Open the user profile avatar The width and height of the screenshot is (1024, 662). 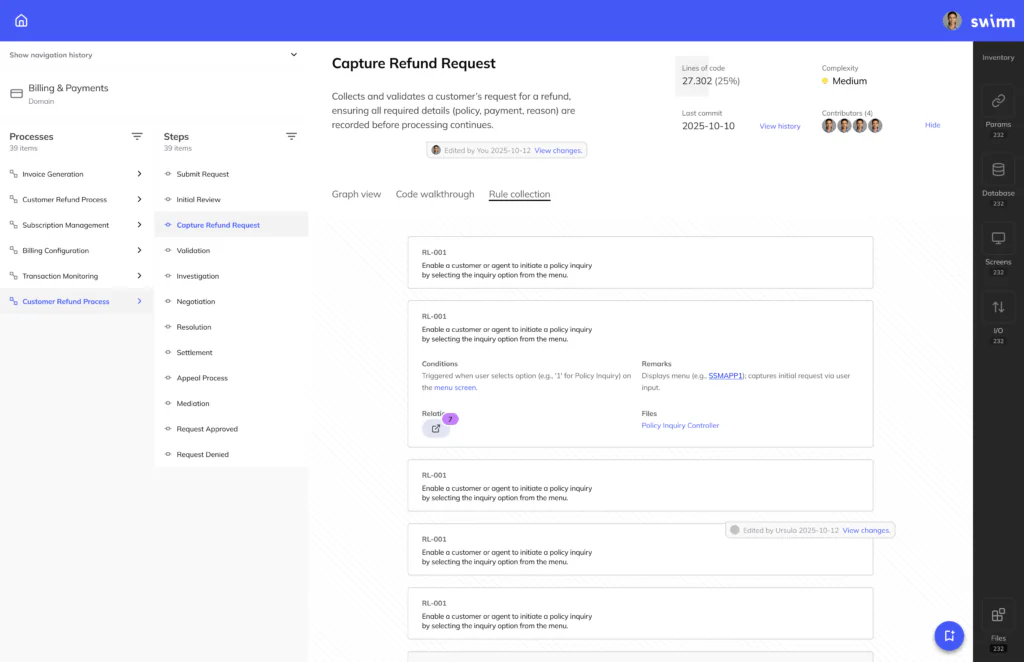click(952, 20)
